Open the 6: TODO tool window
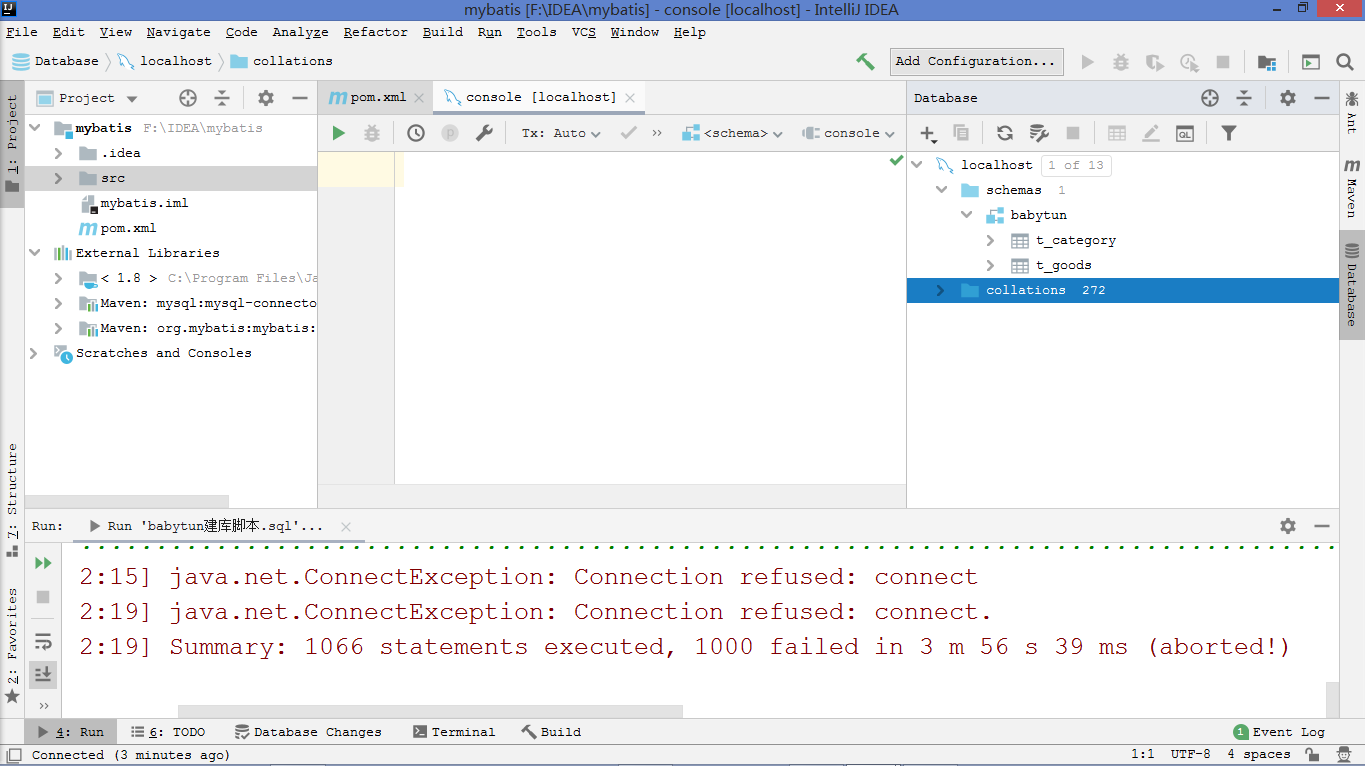This screenshot has height=766, width=1365. [x=168, y=732]
